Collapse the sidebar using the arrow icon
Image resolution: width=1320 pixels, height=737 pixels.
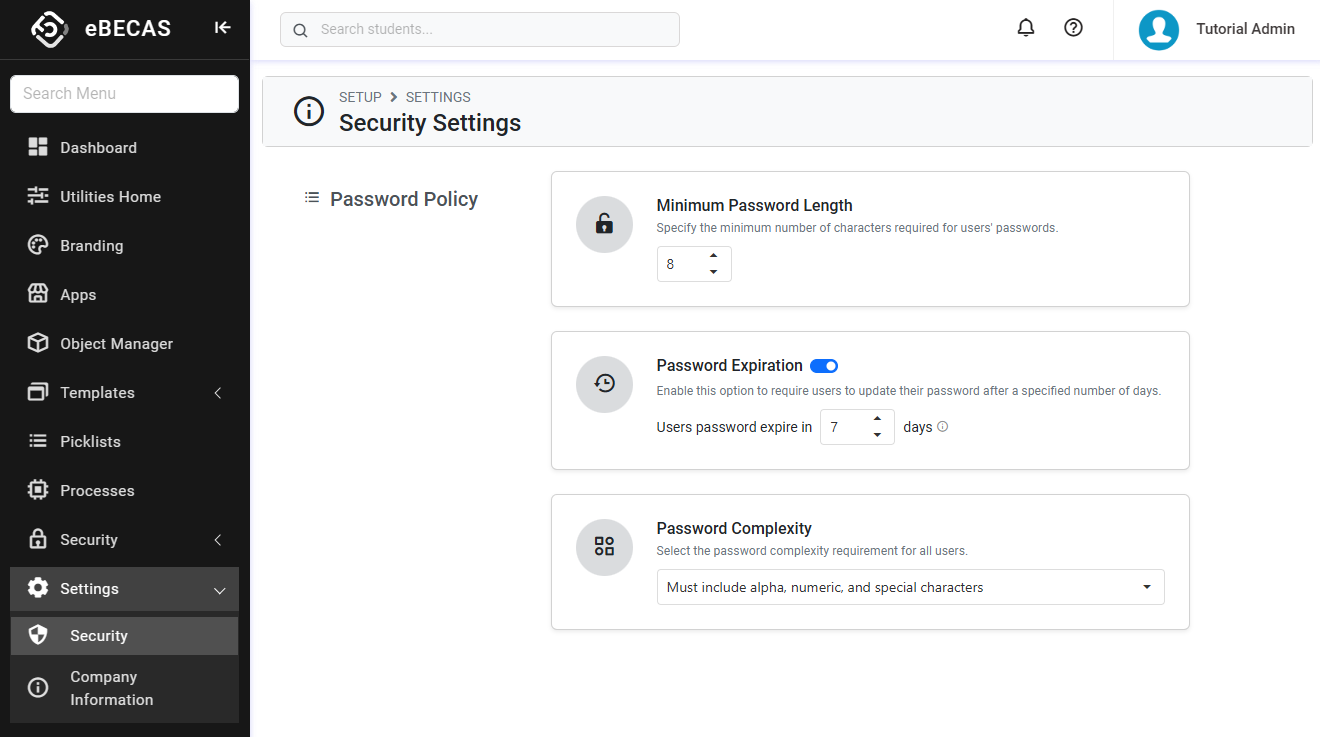tap(223, 28)
